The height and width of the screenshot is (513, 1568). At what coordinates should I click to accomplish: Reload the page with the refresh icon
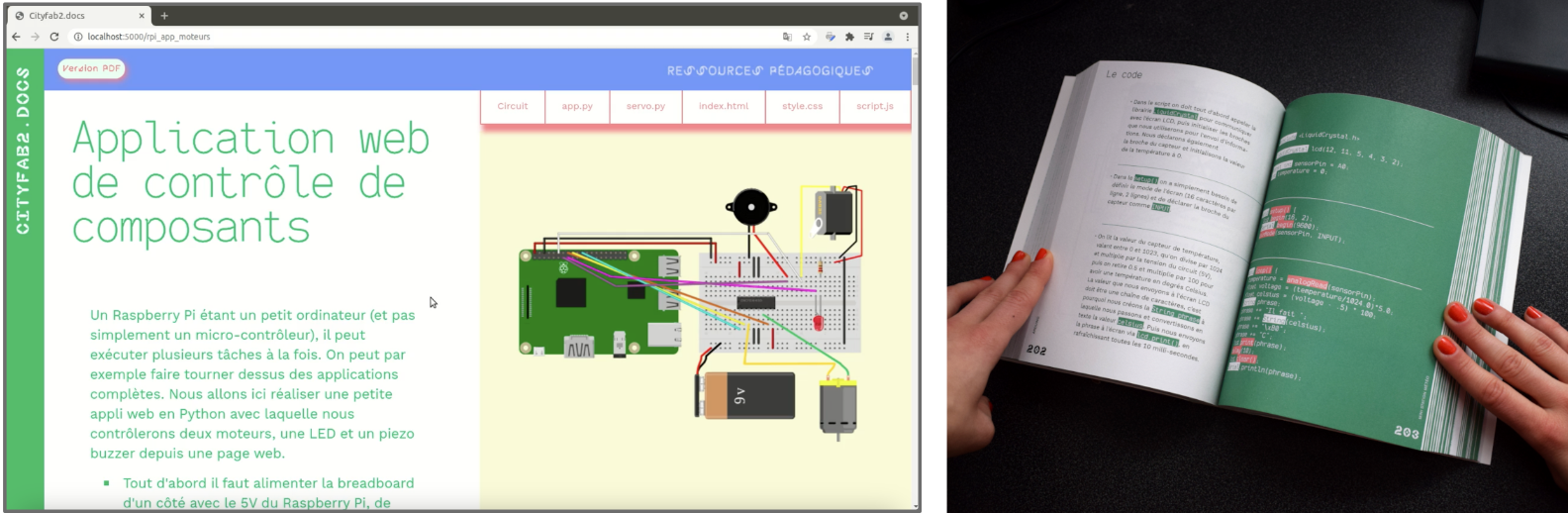tap(54, 37)
